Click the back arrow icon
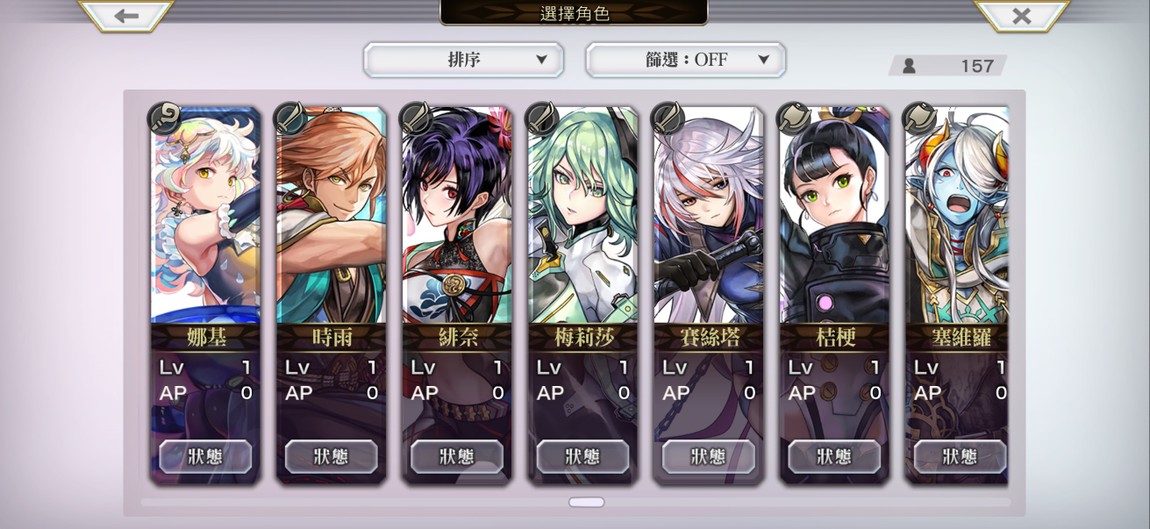The height and width of the screenshot is (529, 1150). pyautogui.click(x=126, y=15)
